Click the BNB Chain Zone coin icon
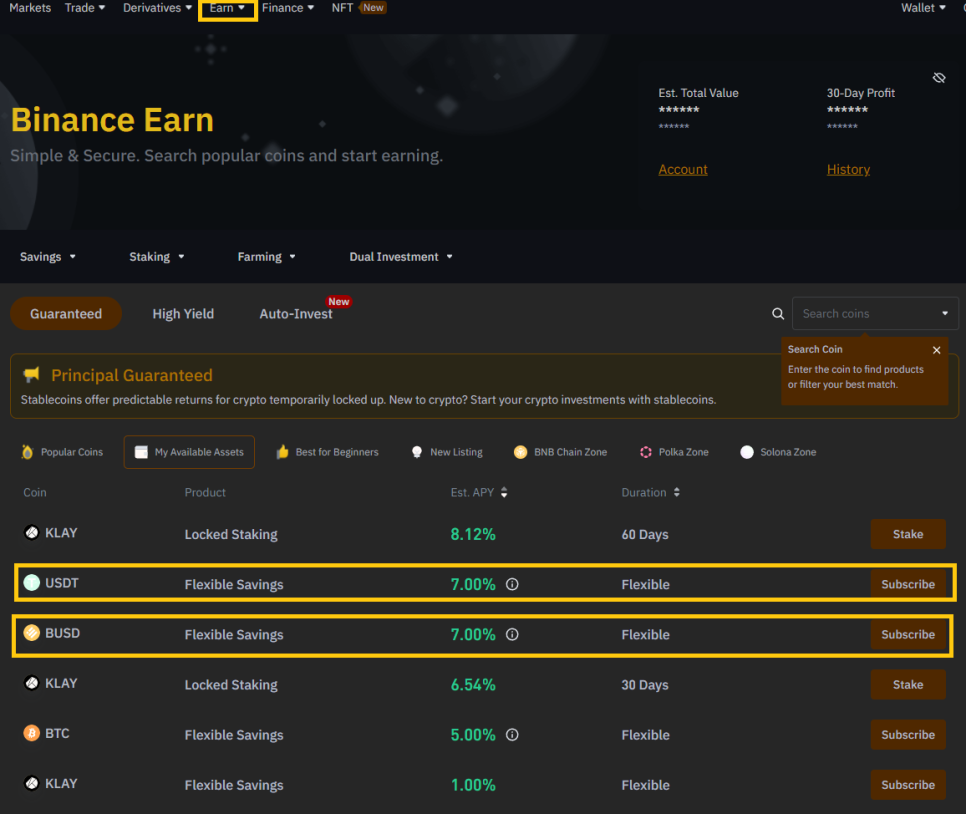 coord(521,452)
